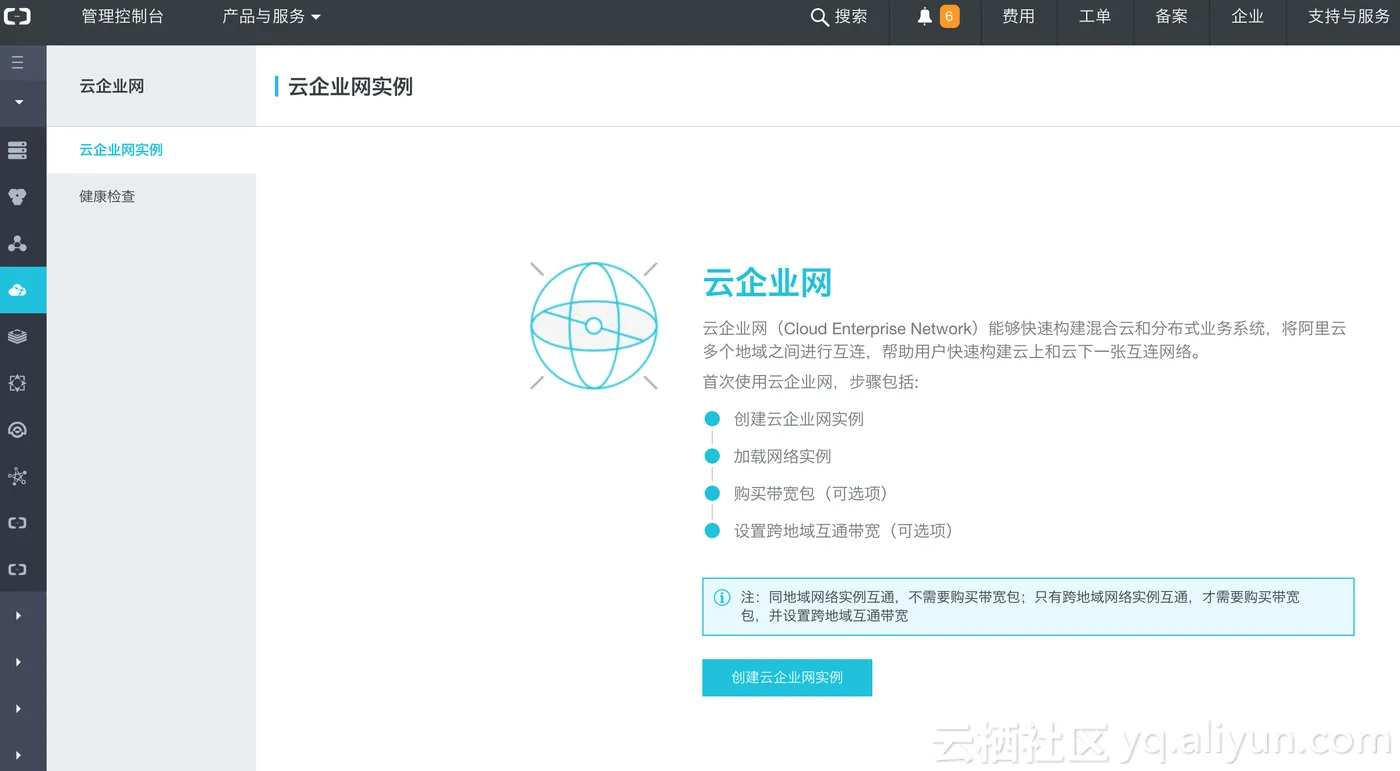Screen dimensions: 1400x771
Task: Click the step text 设置跨地域互通带宽（可选项）
Action: tap(844, 531)
